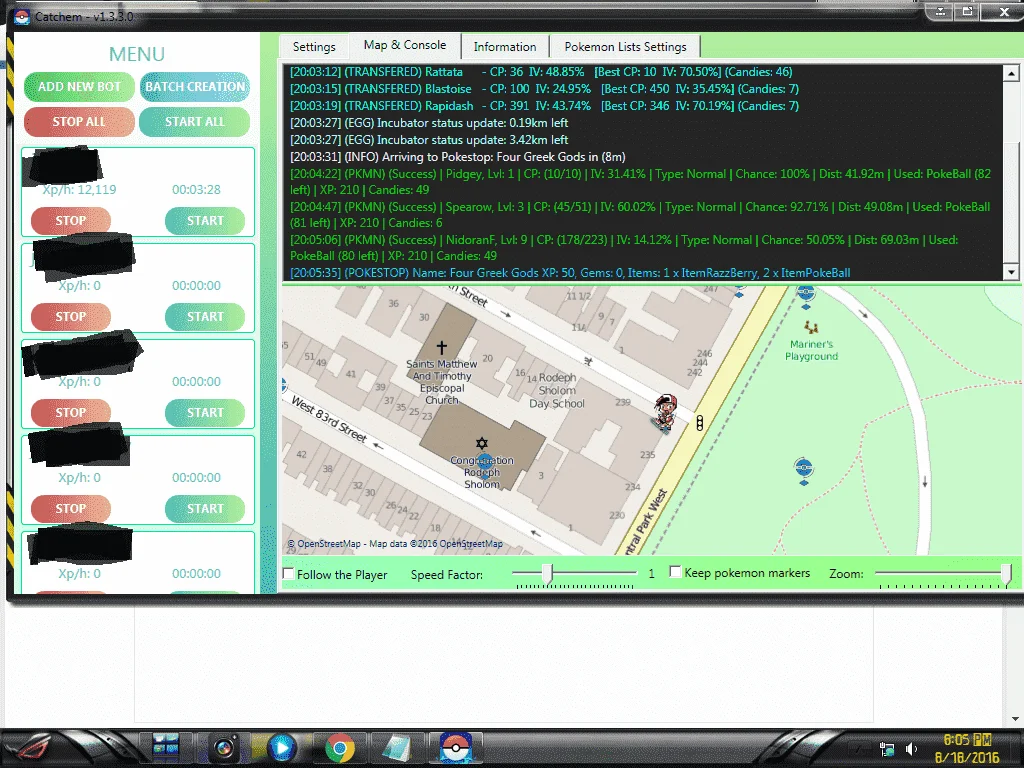Stop the bot showing Xp/h 12,119
Screen dimensions: 1024x768
click(71, 221)
